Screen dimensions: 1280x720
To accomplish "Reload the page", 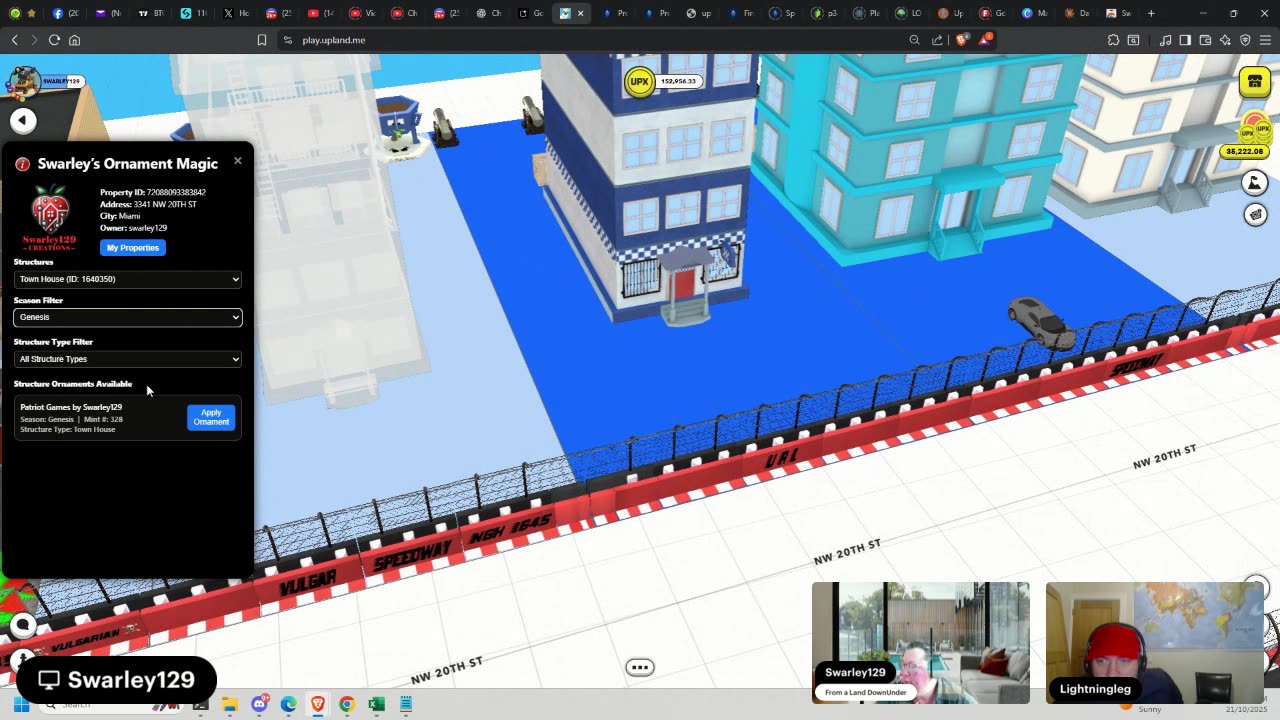I will coord(54,40).
